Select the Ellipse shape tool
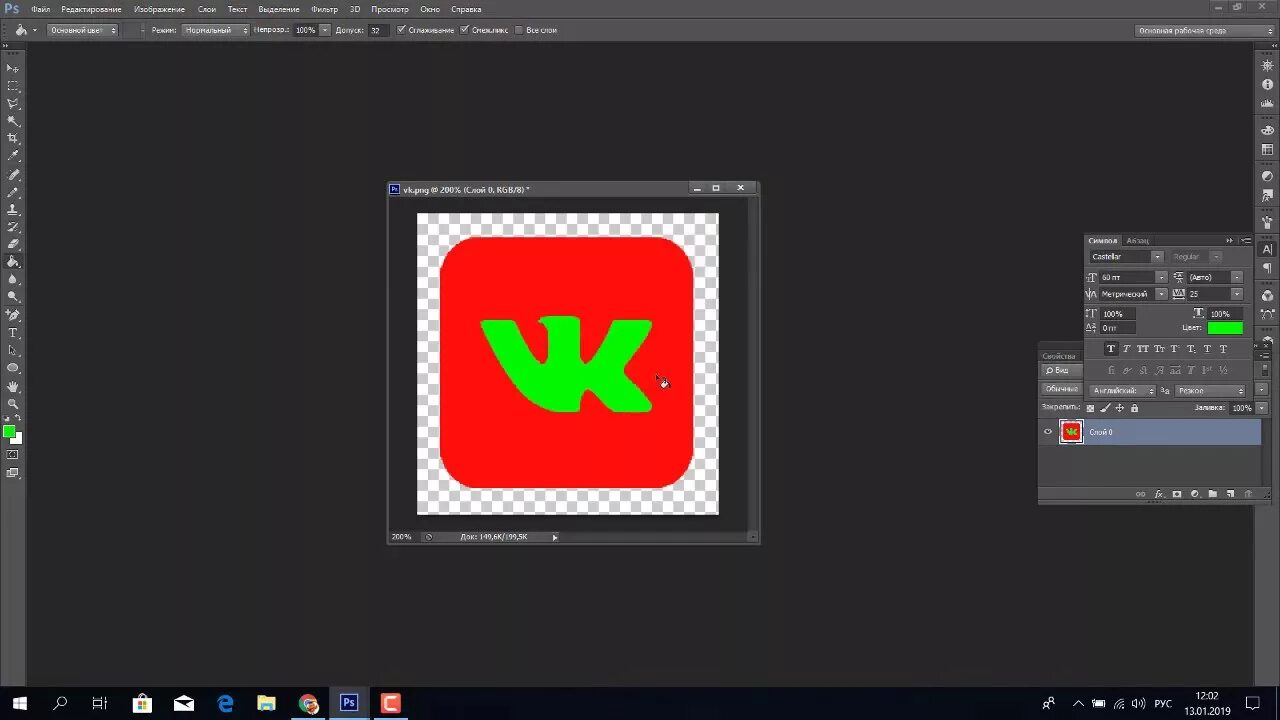This screenshot has height=720, width=1280. [x=13, y=368]
